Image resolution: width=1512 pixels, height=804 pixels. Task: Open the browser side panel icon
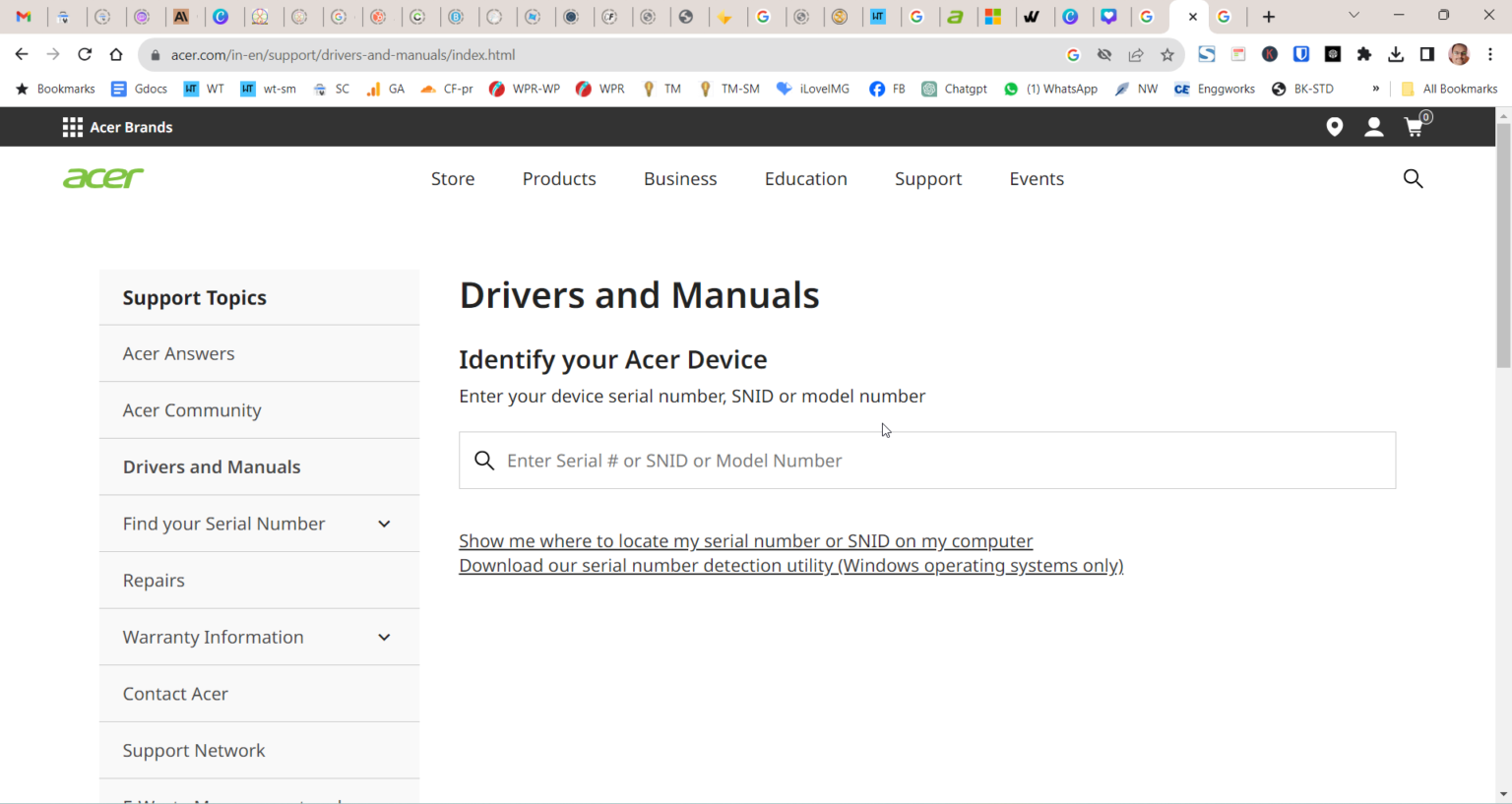tap(1427, 54)
